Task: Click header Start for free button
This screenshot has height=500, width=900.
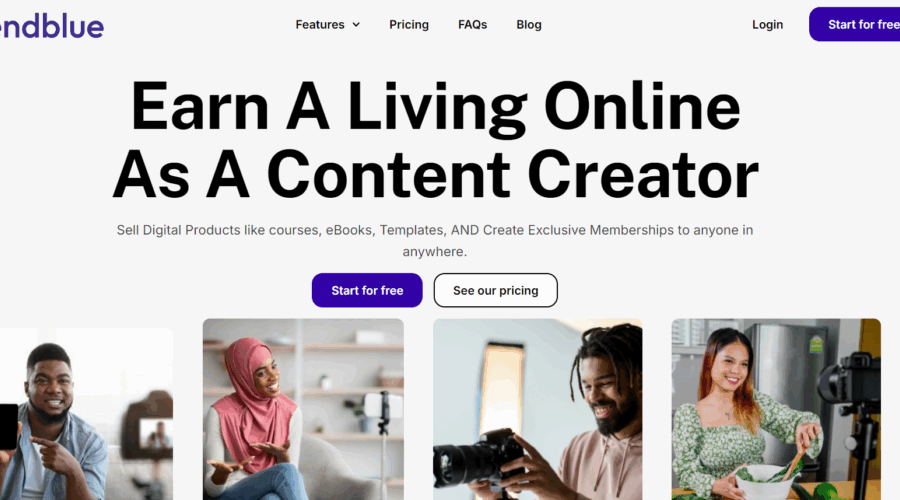Action: 855,24
